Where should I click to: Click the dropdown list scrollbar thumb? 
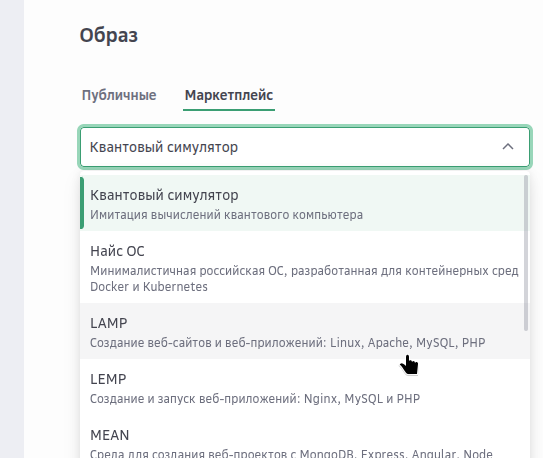tap(526, 253)
